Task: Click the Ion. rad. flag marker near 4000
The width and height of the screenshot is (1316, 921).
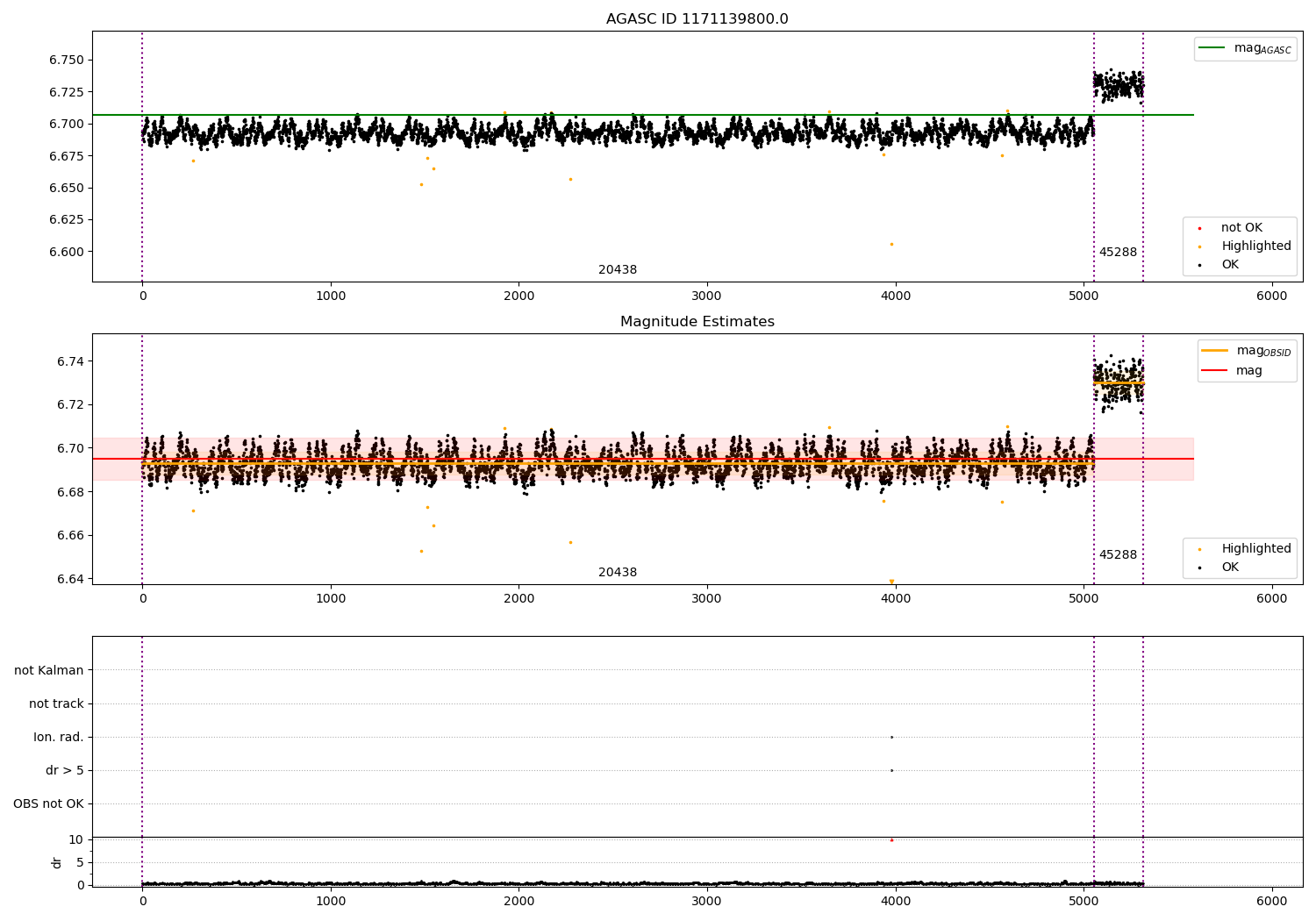Action: click(891, 737)
